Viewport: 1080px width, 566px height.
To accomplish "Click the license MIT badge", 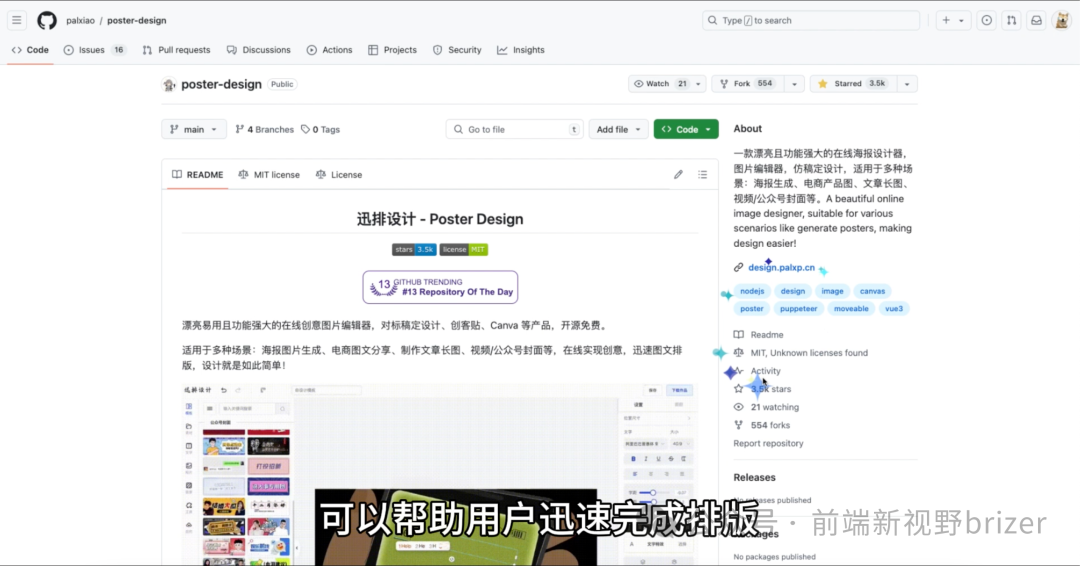I will tap(464, 249).
